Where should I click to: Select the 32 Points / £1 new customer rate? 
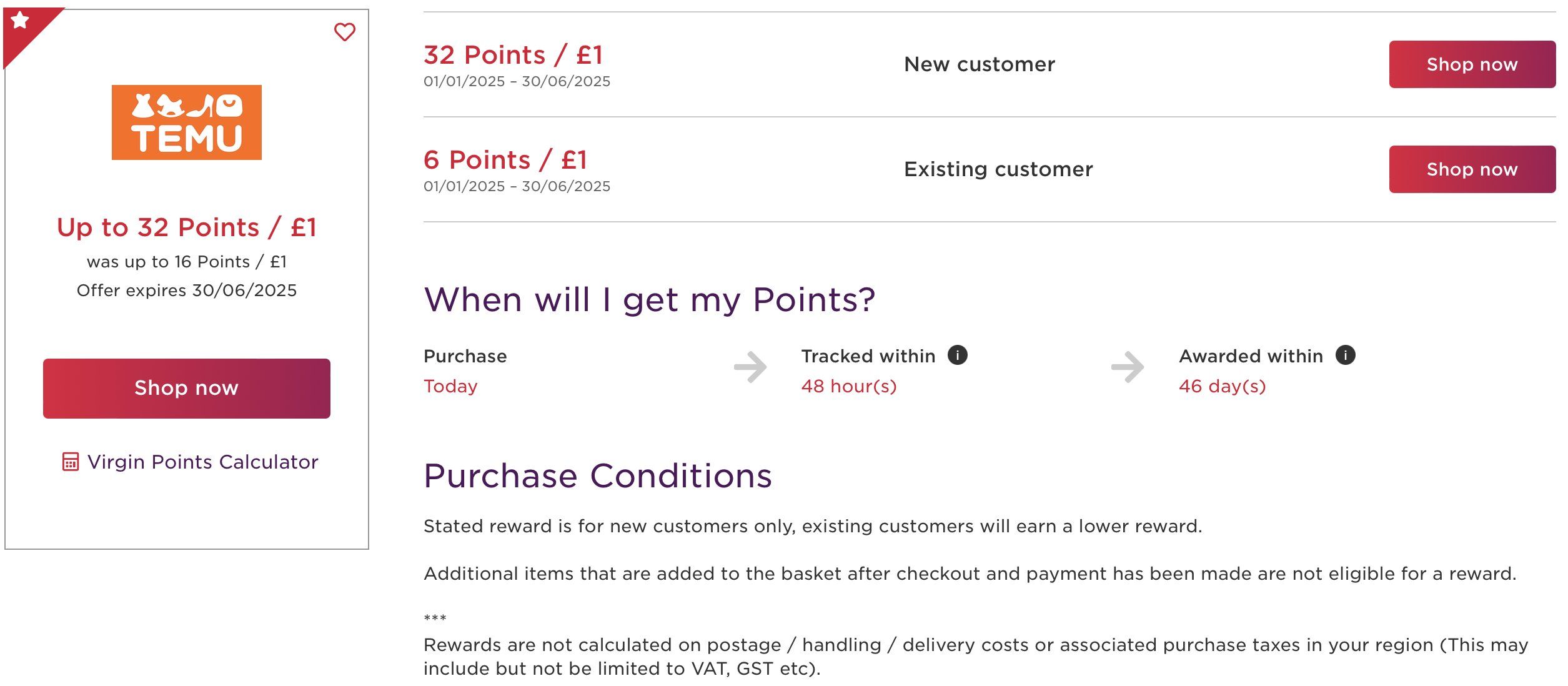pos(513,55)
